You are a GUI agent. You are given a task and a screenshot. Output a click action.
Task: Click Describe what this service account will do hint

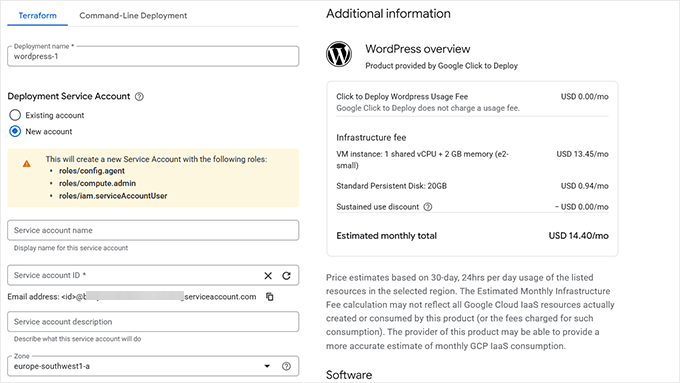(77, 339)
